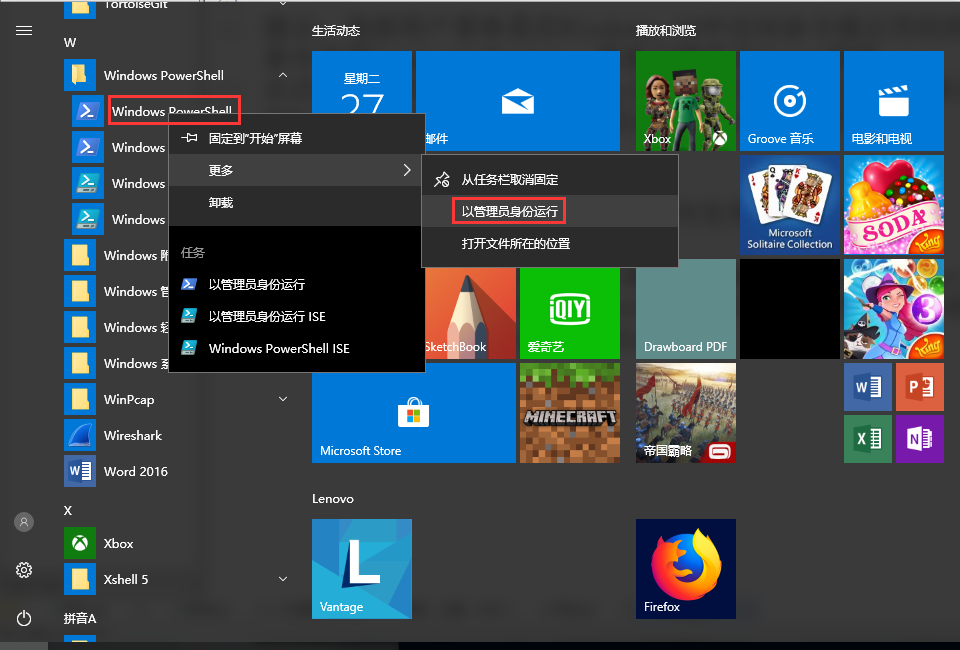The image size is (960, 650).
Task: Click the Microsoft Store tile
Action: point(413,413)
